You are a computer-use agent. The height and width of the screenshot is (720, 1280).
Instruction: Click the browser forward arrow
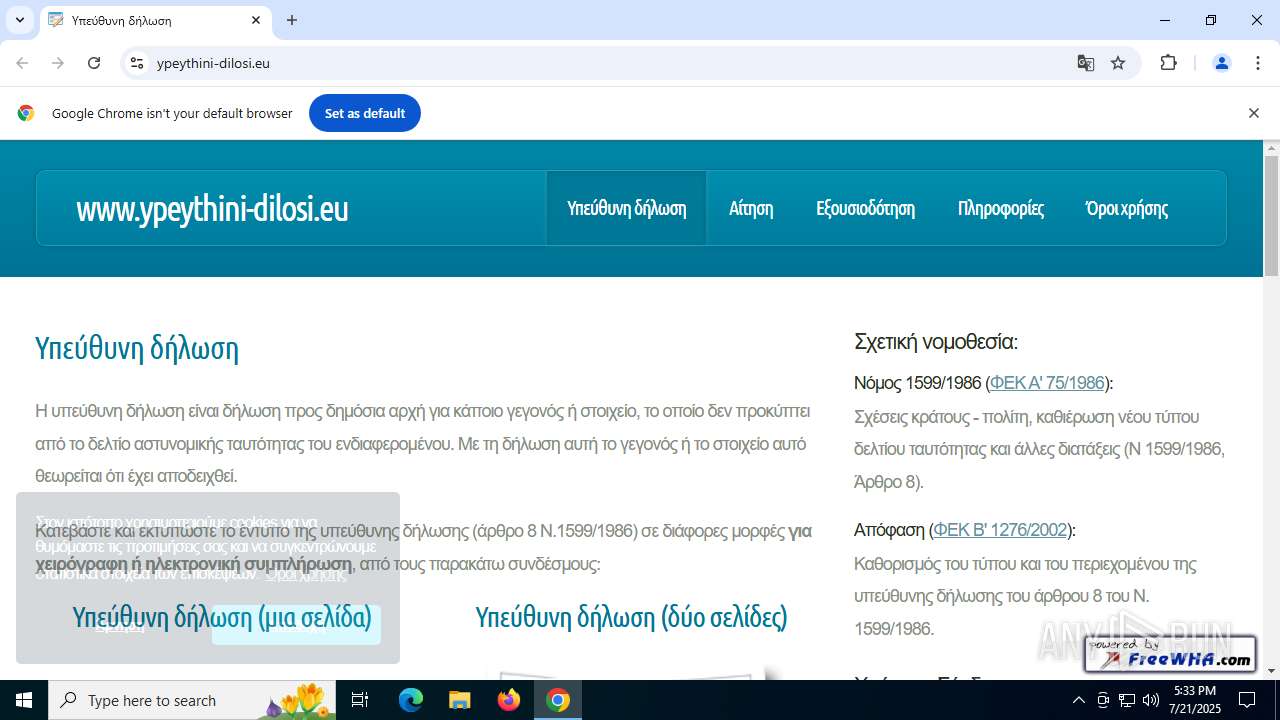click(58, 63)
